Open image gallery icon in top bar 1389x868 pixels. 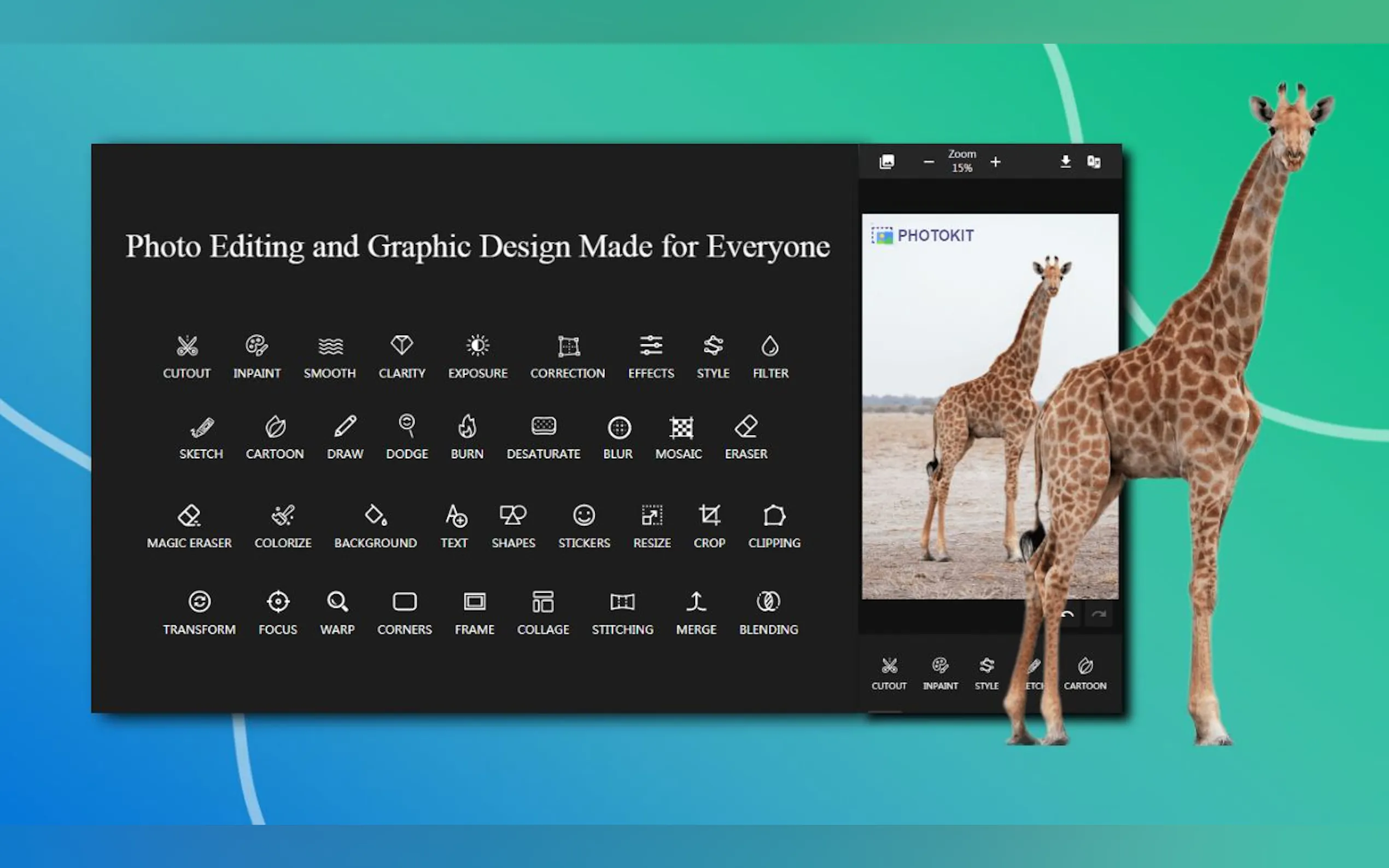tap(886, 162)
